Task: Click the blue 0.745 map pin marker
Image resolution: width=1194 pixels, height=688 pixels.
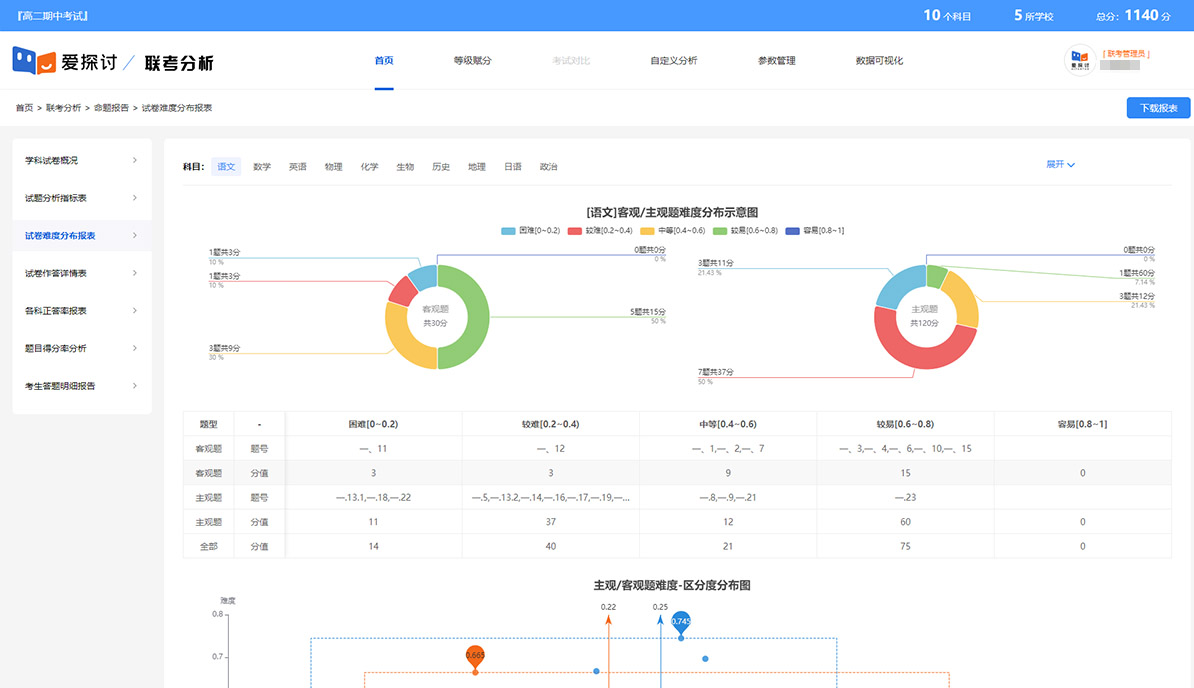Action: 681,622
